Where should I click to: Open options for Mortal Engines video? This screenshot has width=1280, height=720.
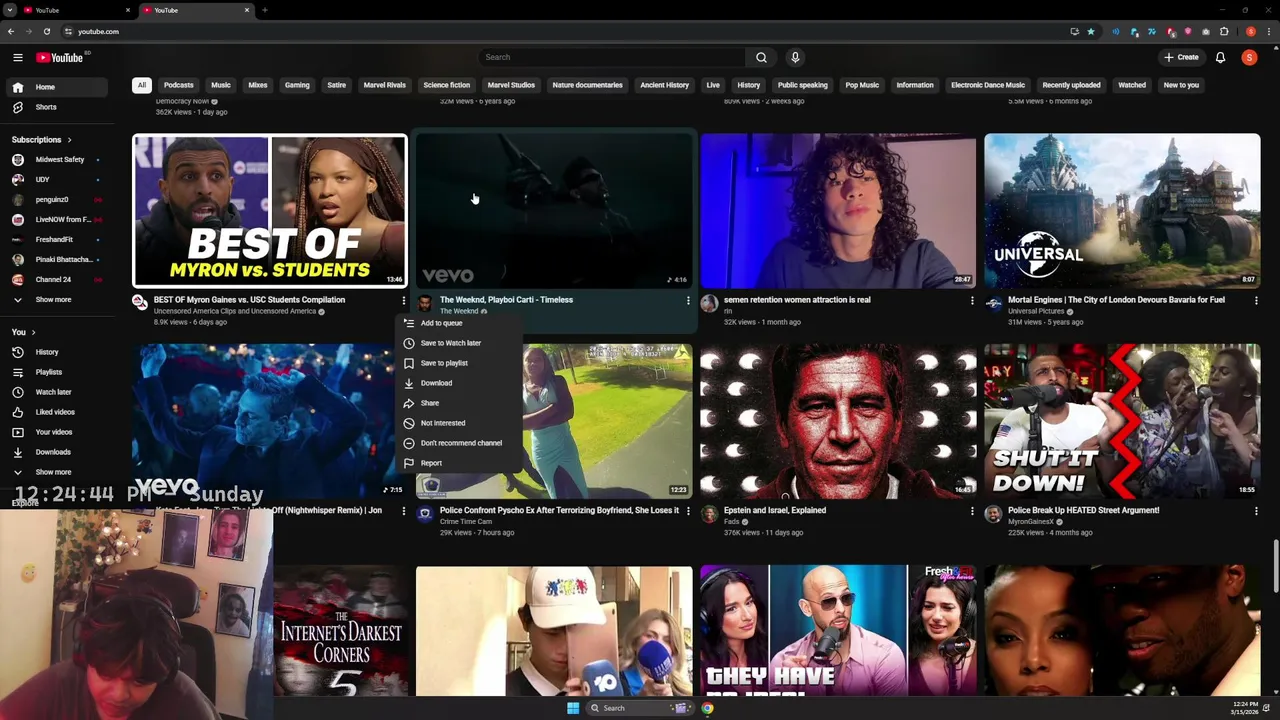(x=1256, y=300)
